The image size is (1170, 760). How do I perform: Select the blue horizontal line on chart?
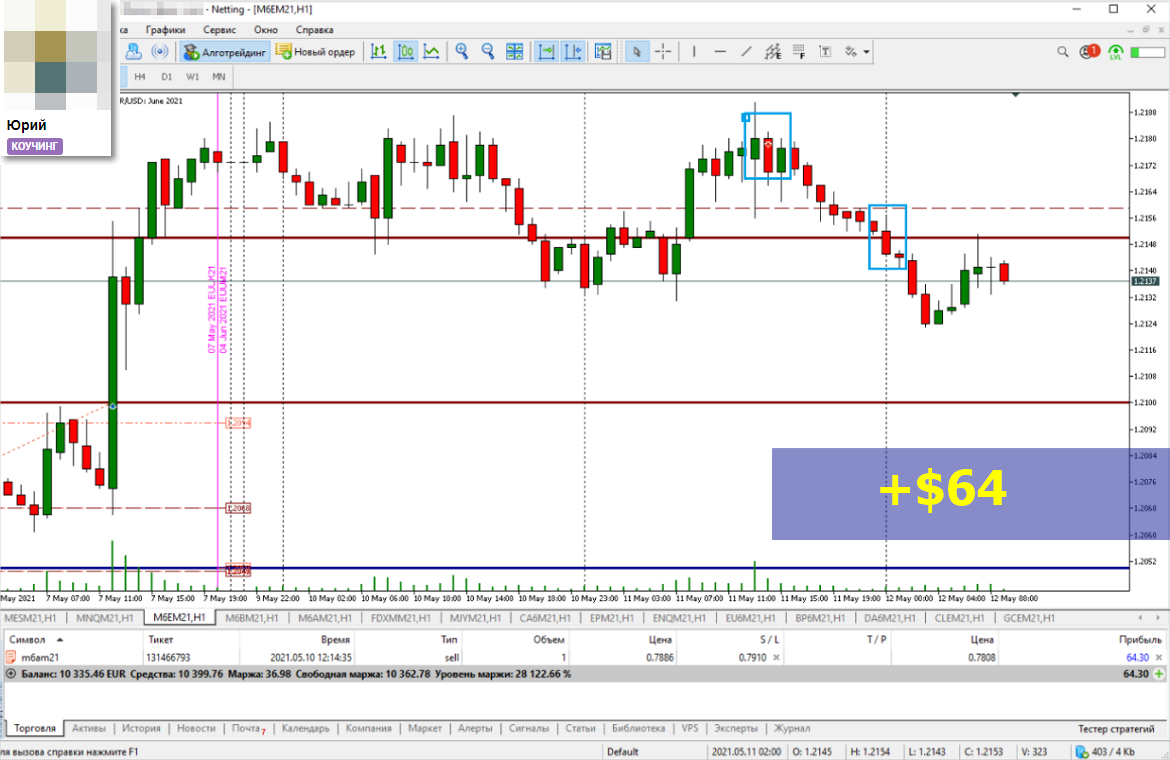tap(565, 568)
